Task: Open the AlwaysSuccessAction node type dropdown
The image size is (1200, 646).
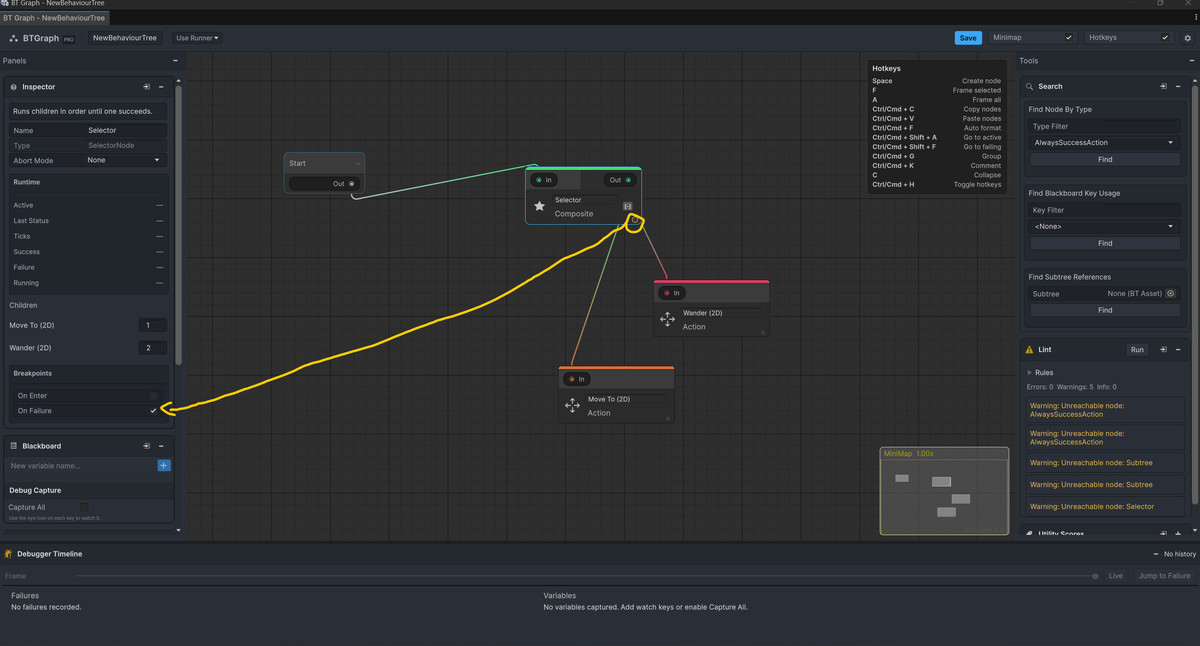Action: [x=1104, y=143]
